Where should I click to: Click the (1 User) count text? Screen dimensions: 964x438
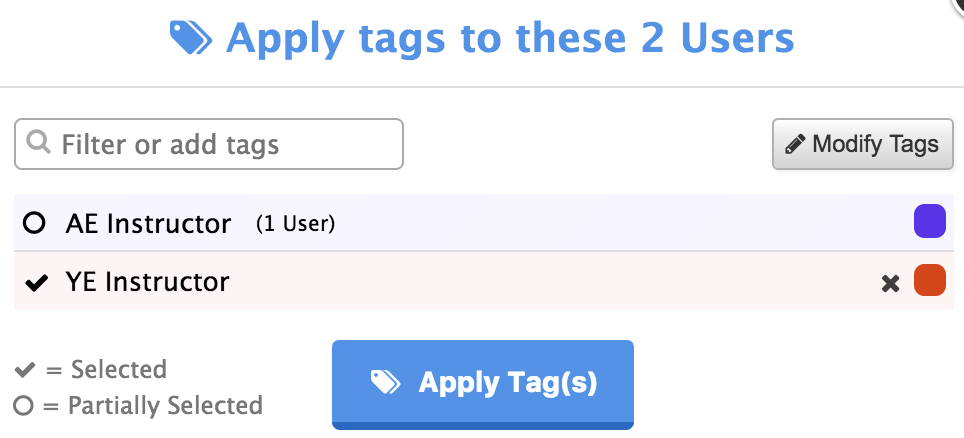coord(295,224)
